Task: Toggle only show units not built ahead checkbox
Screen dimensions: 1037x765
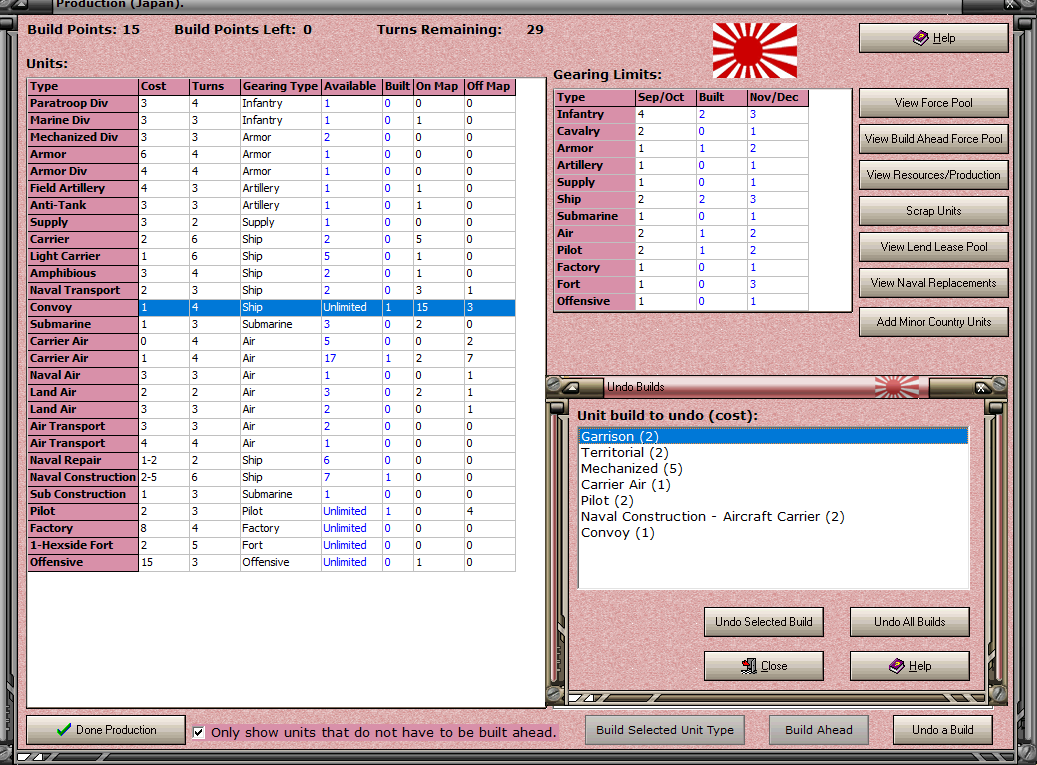Action: click(198, 732)
